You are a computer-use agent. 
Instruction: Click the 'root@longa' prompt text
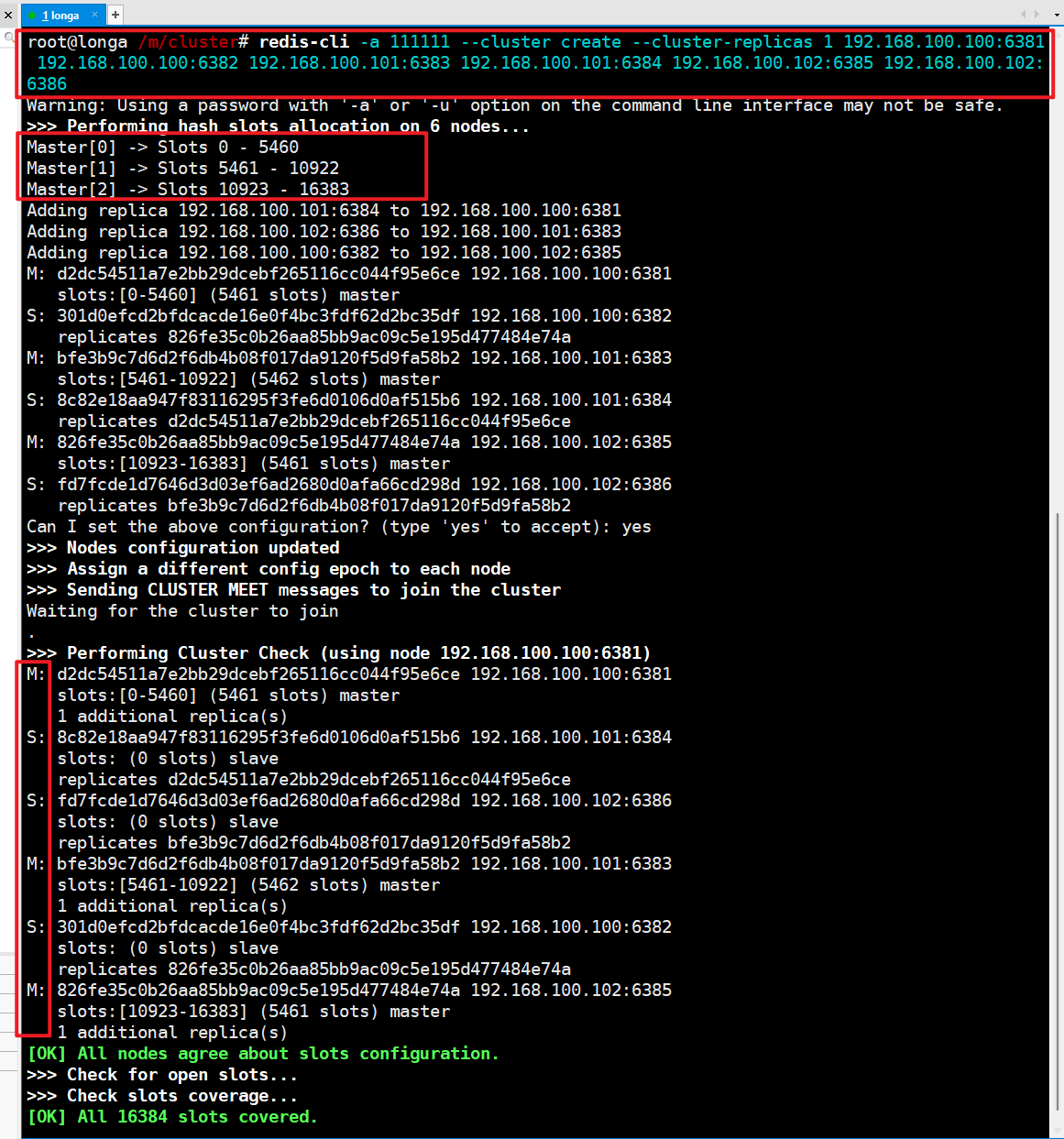[78, 42]
